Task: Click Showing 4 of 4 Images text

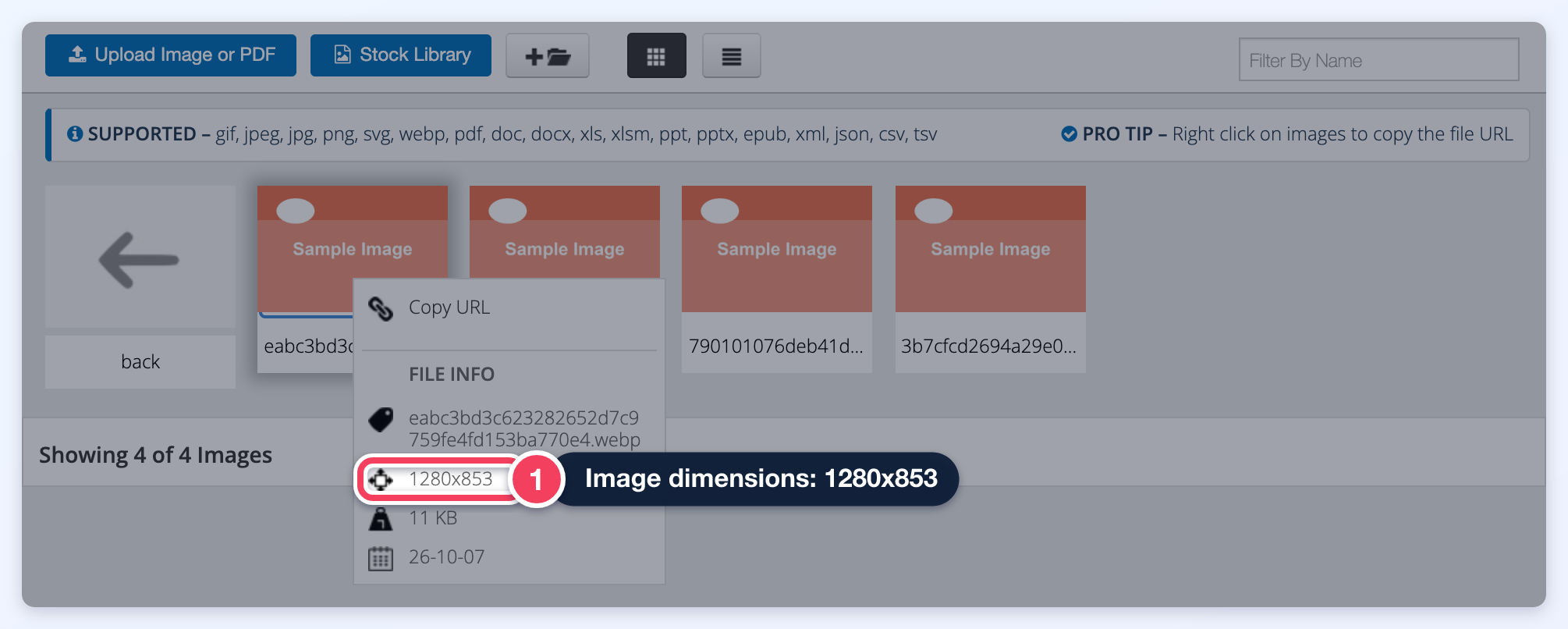Action: pyautogui.click(x=156, y=455)
